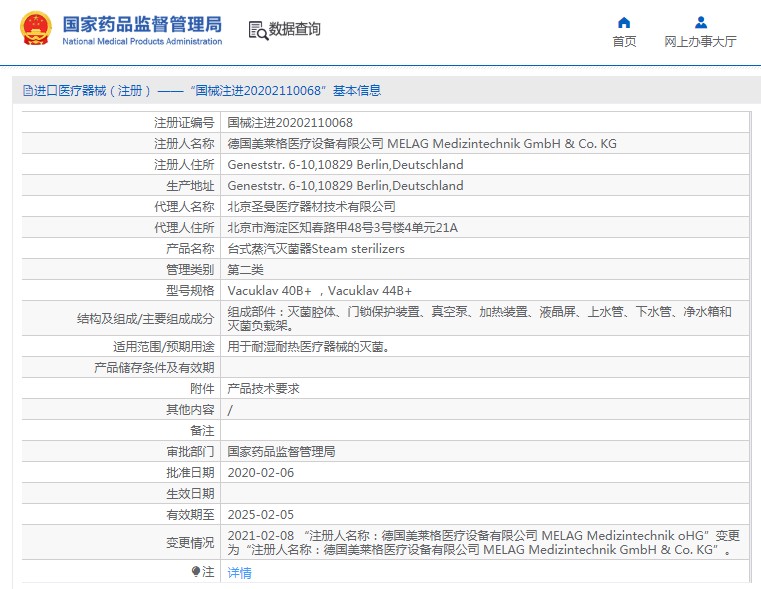Select expiry date 2025-02-05
Screen dimensions: 761x589
coord(261,514)
